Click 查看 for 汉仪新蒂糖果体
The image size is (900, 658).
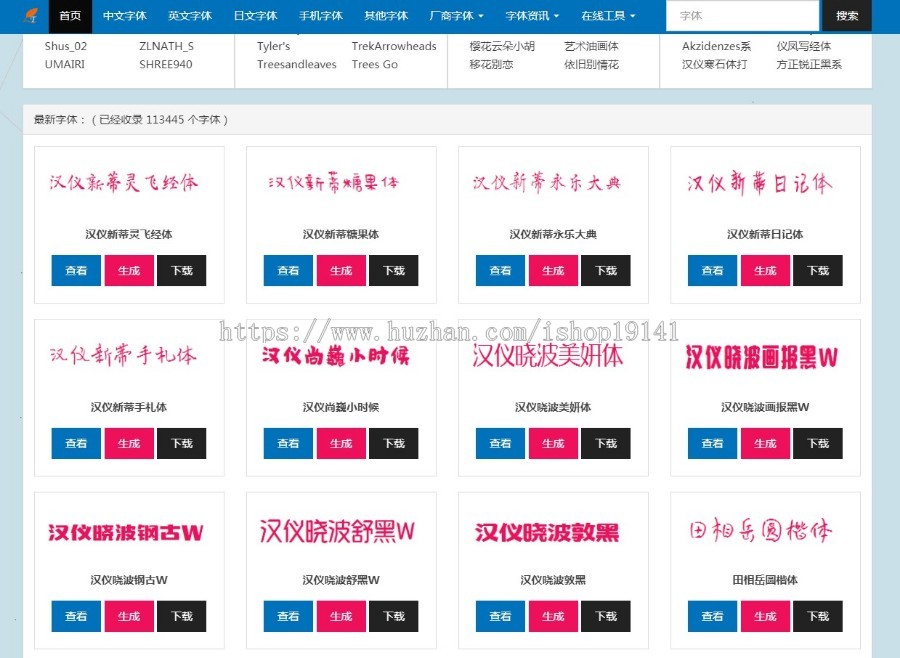288,270
